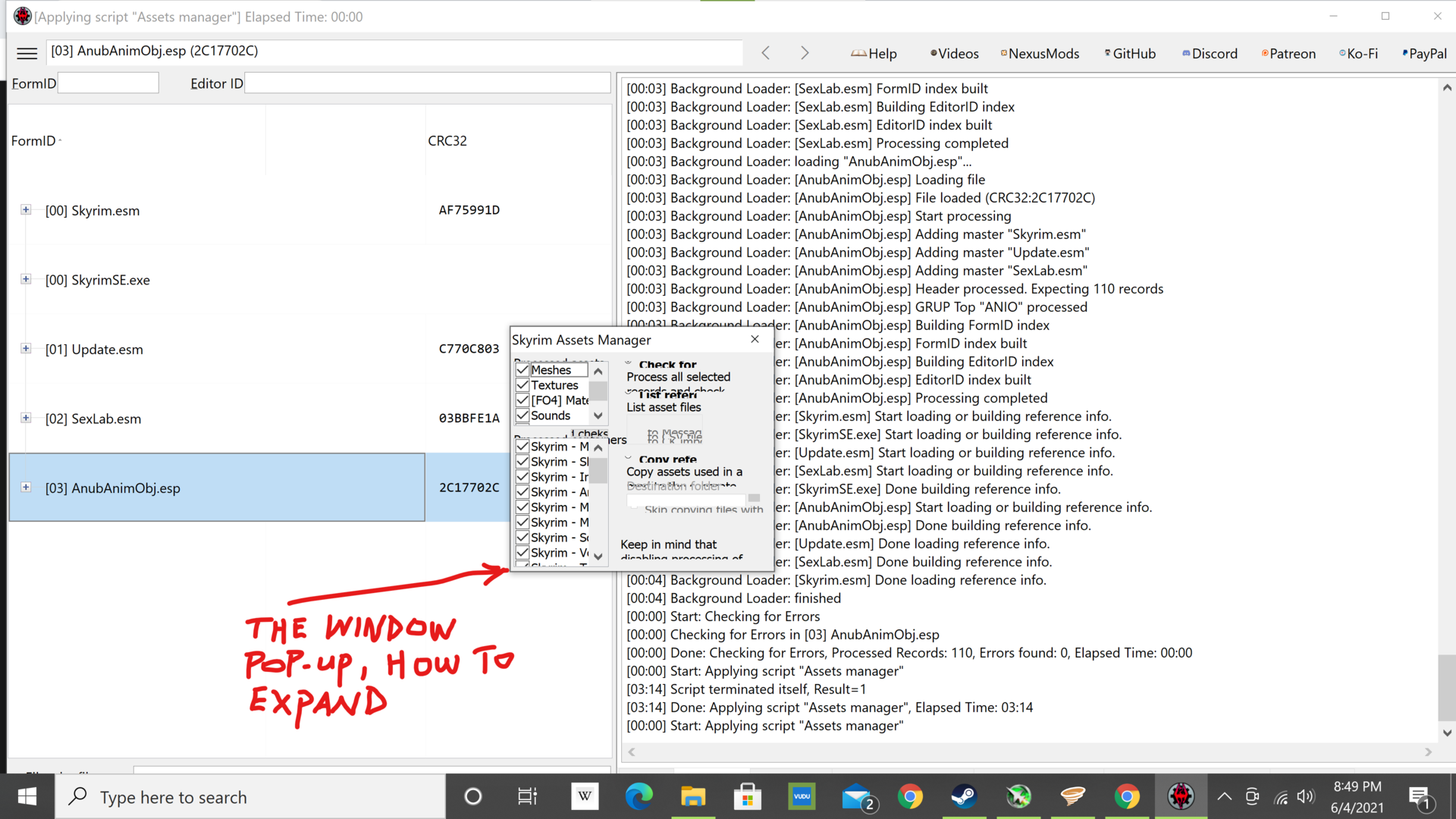The image size is (1456, 819).
Task: Open the Videos link
Action: [x=954, y=53]
